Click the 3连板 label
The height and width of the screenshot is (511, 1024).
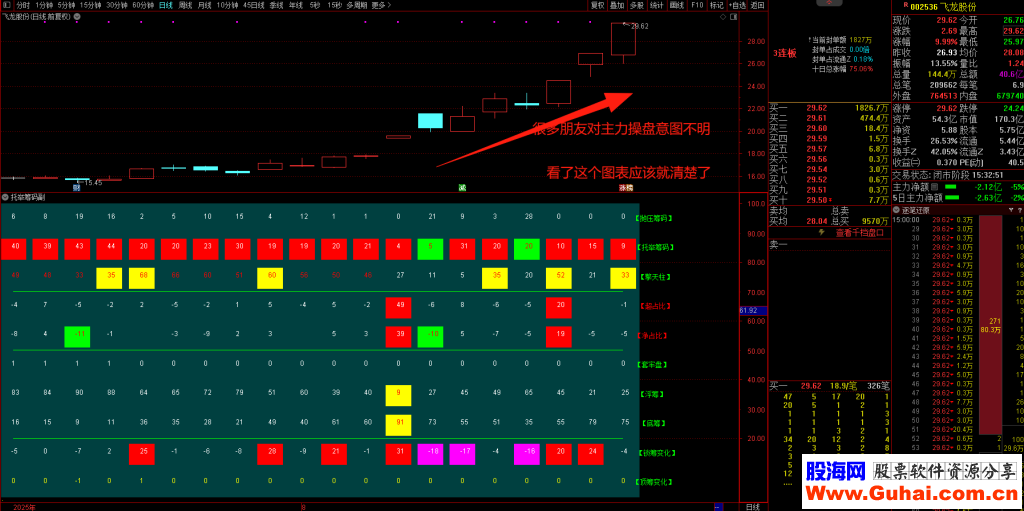coord(784,54)
